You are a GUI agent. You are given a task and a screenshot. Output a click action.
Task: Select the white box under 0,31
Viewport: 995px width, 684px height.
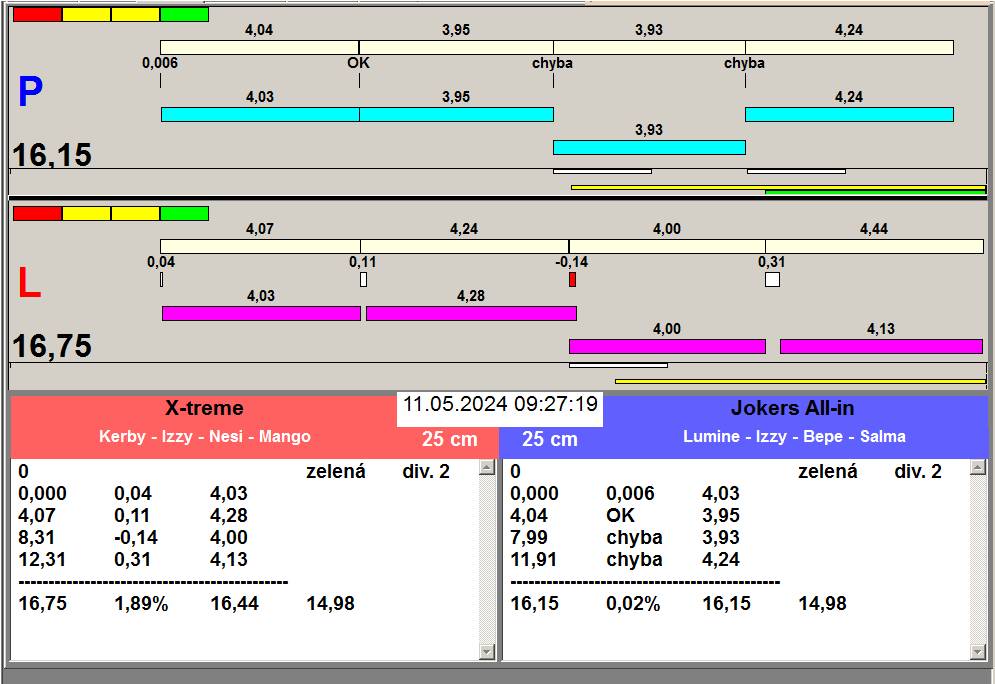(x=772, y=279)
